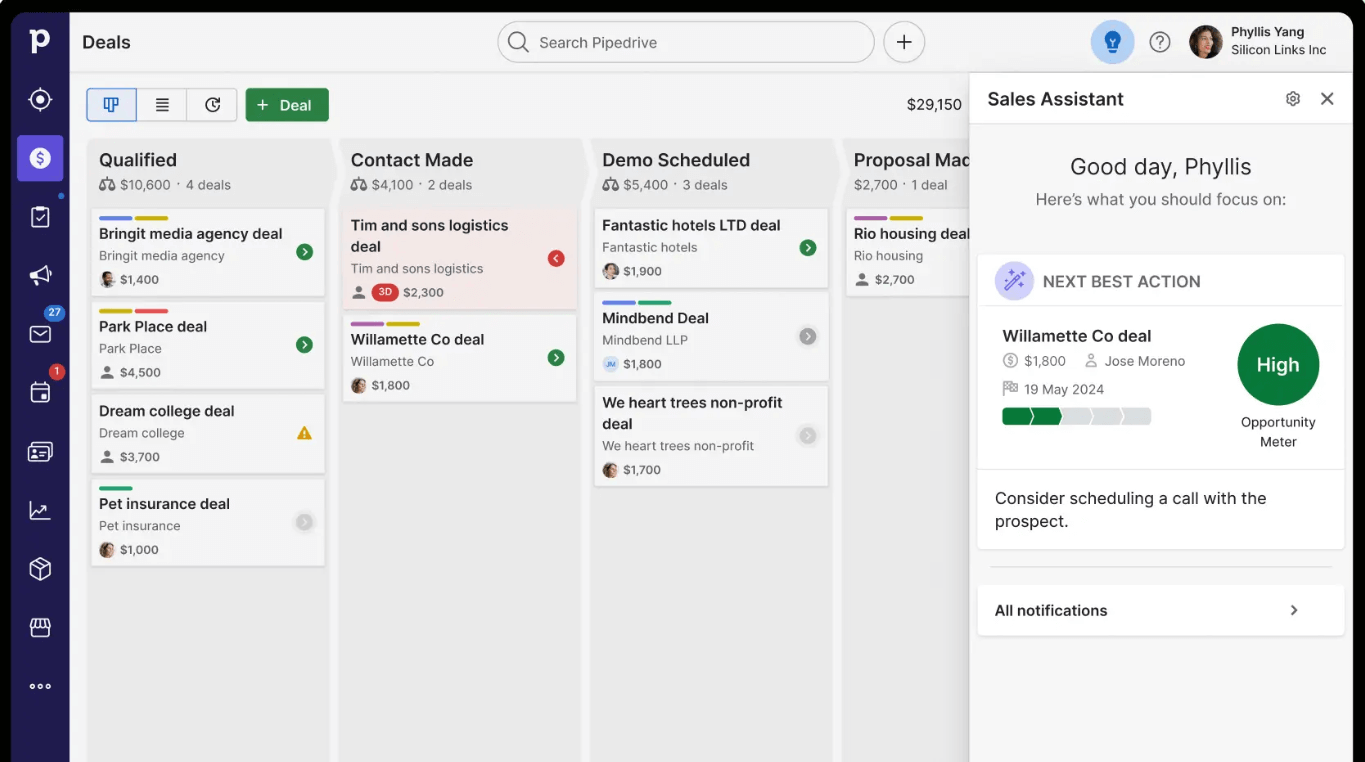Create a new deal with the Deal button
The width and height of the screenshot is (1365, 762).
(287, 104)
